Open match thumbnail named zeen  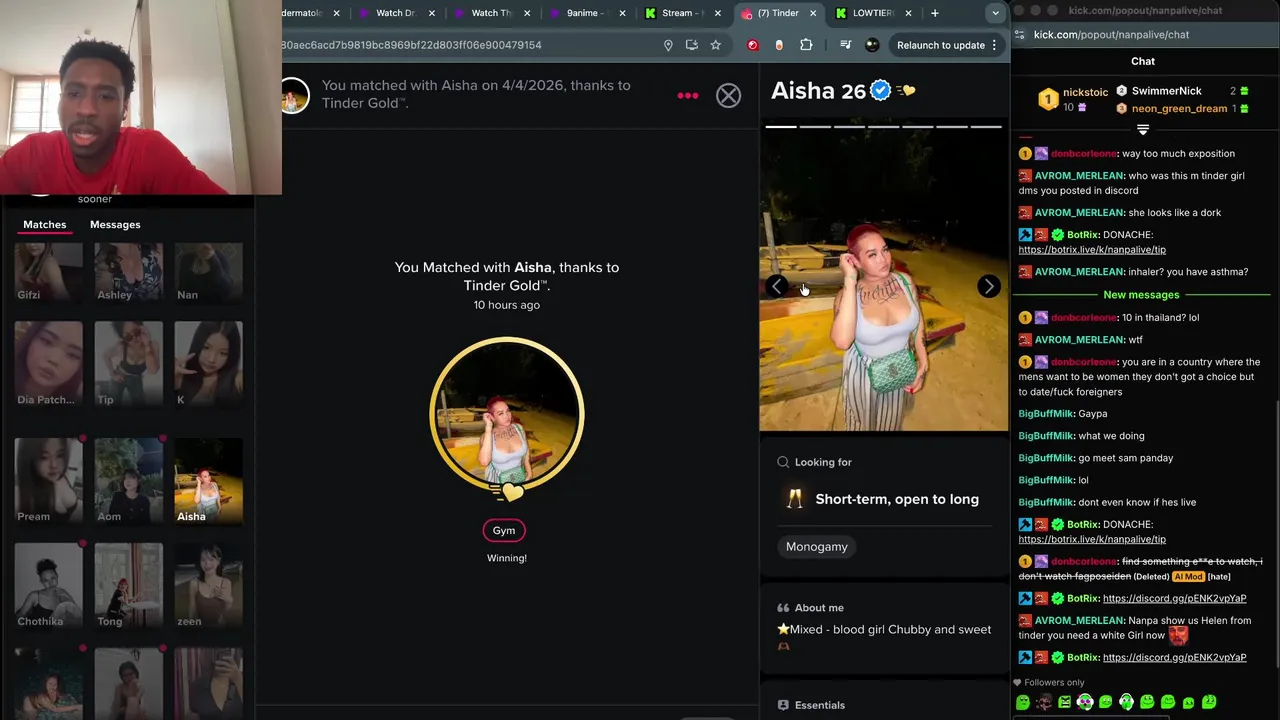click(x=208, y=586)
